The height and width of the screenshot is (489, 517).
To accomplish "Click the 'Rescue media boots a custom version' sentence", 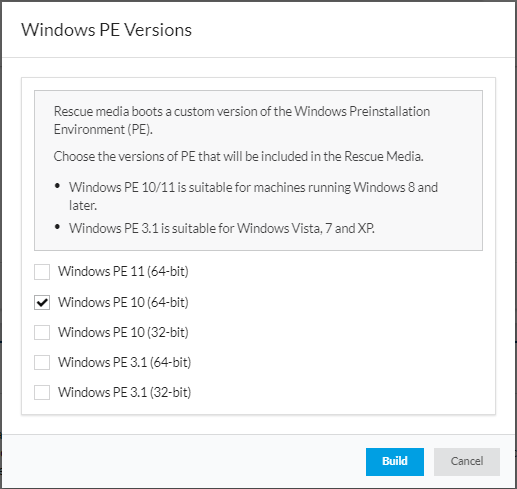I will 242,120.
